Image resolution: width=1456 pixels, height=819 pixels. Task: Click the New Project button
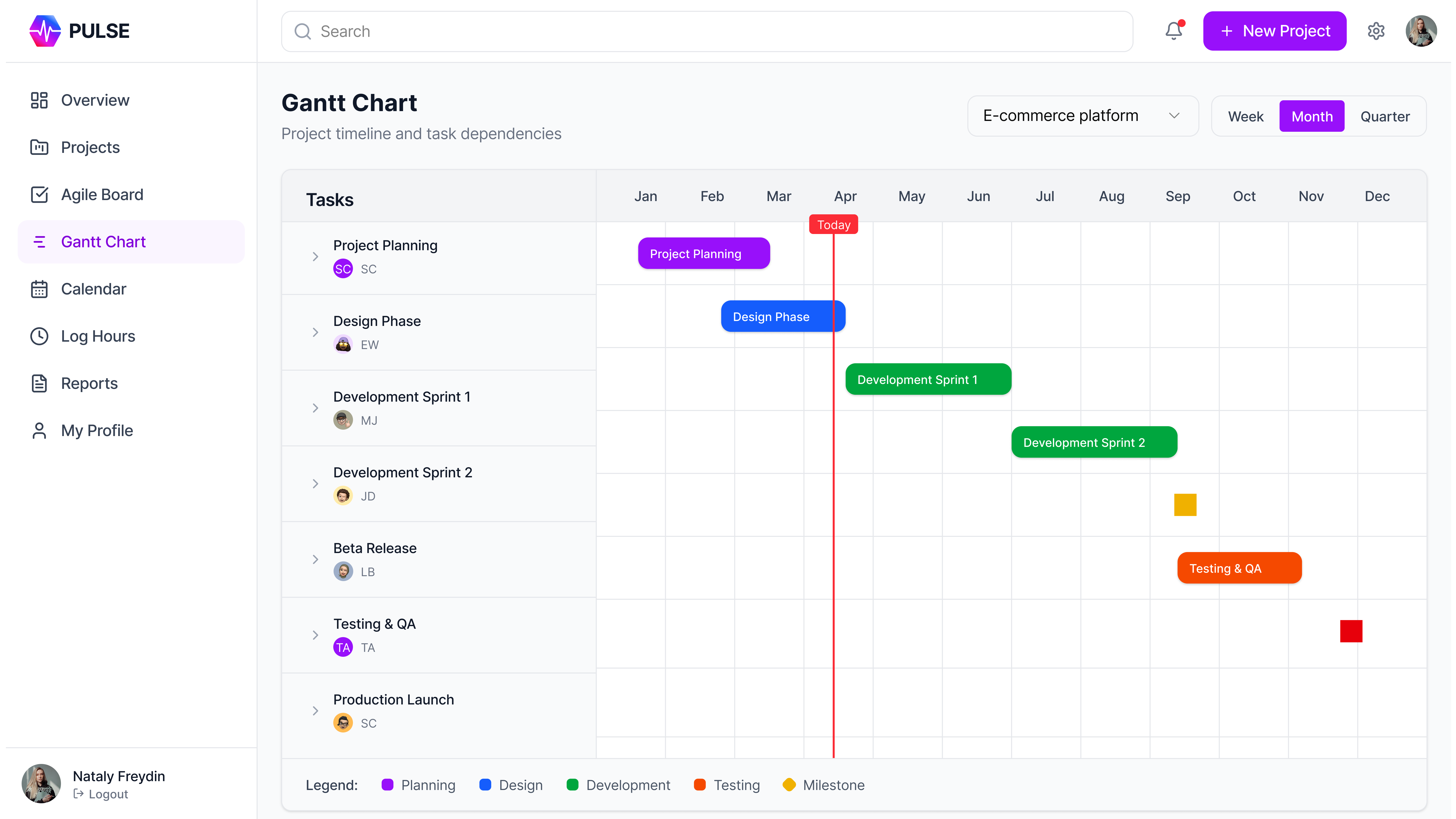click(1274, 30)
